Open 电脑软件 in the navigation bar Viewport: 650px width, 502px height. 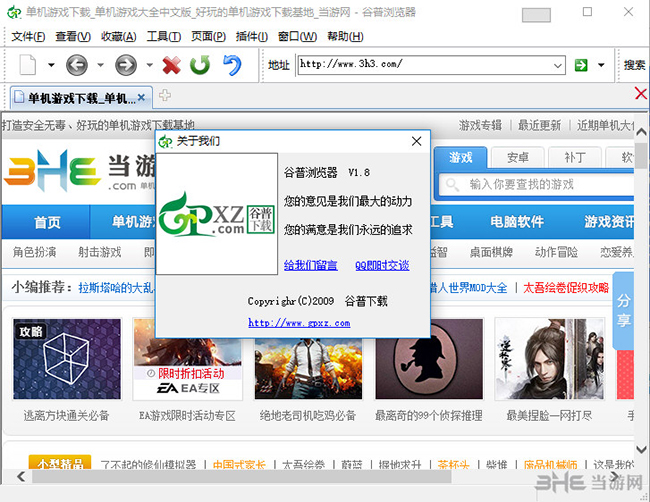tap(517, 222)
